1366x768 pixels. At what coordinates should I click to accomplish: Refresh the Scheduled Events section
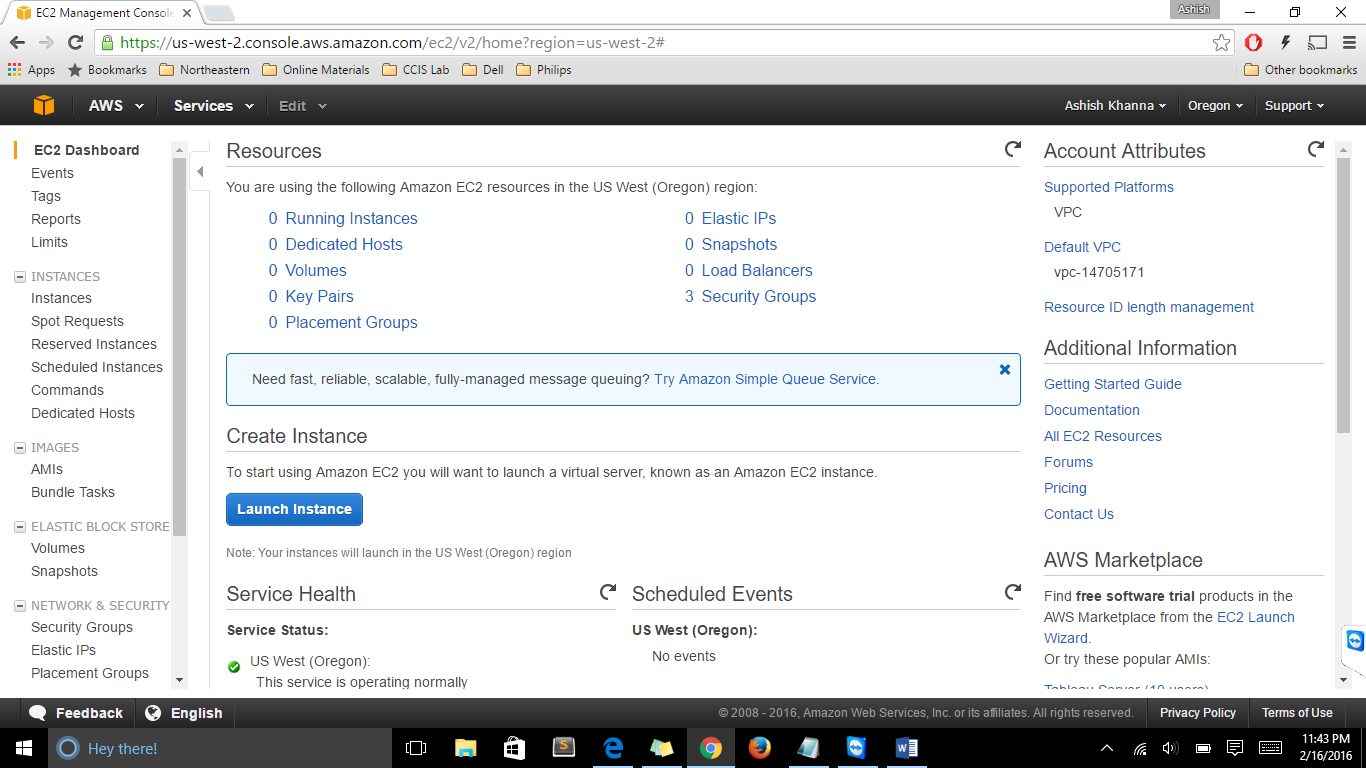tap(1013, 592)
